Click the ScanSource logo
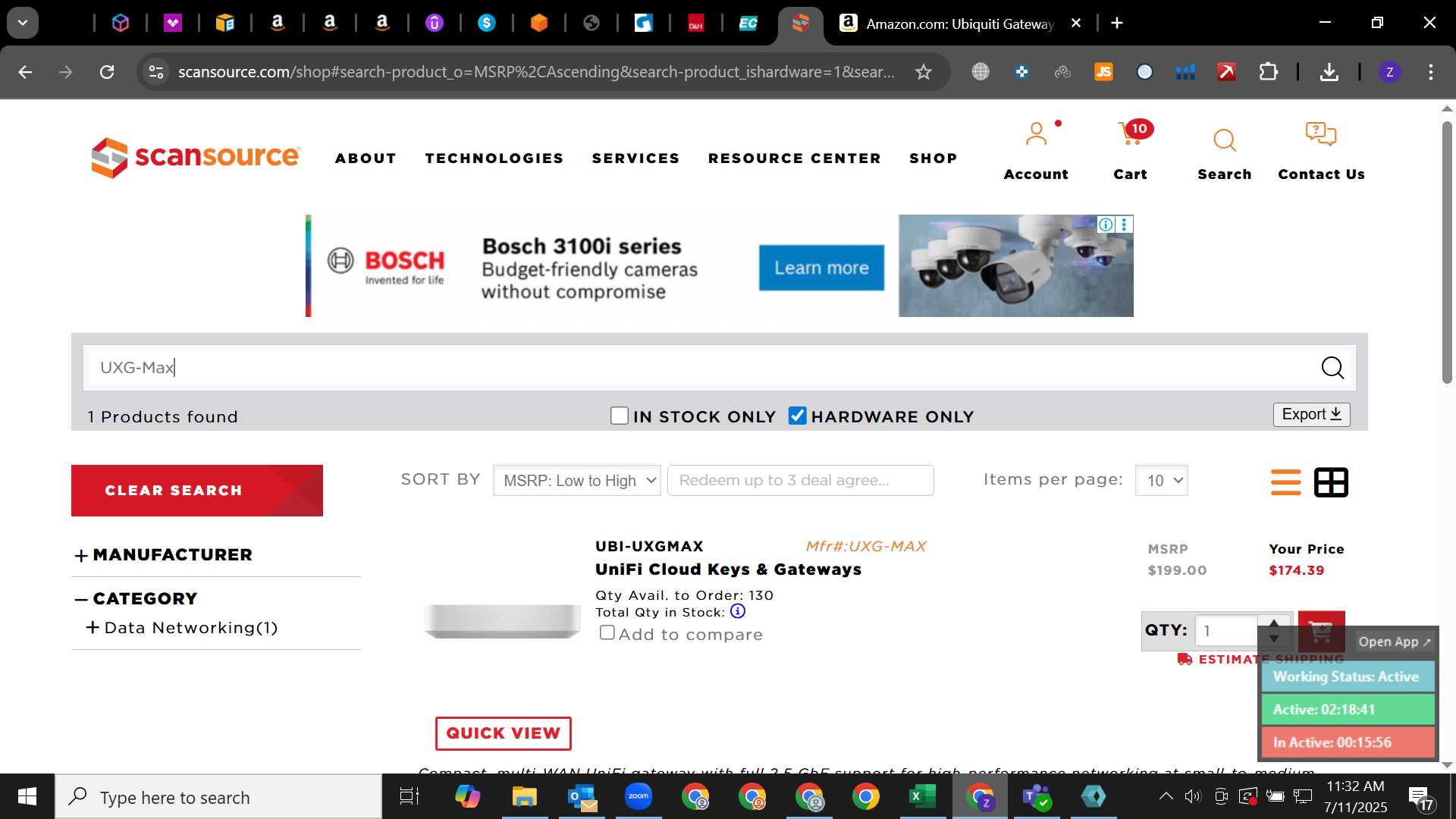This screenshot has height=819, width=1456. [x=196, y=158]
